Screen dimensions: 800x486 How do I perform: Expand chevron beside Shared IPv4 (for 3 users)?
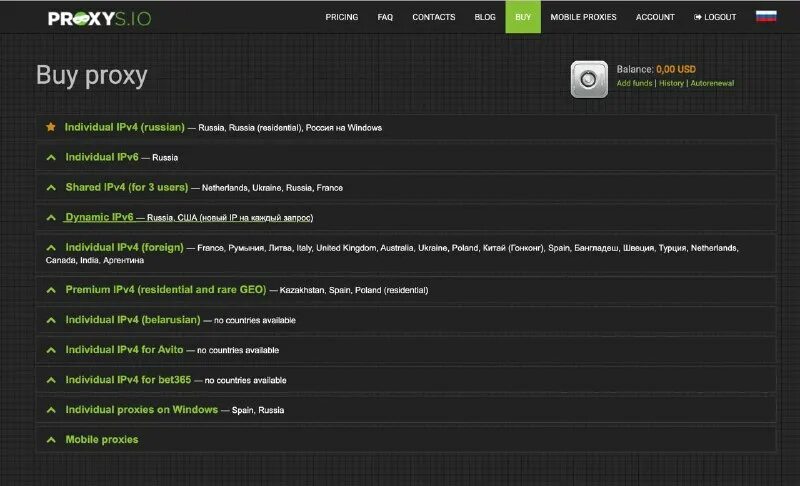(51, 188)
